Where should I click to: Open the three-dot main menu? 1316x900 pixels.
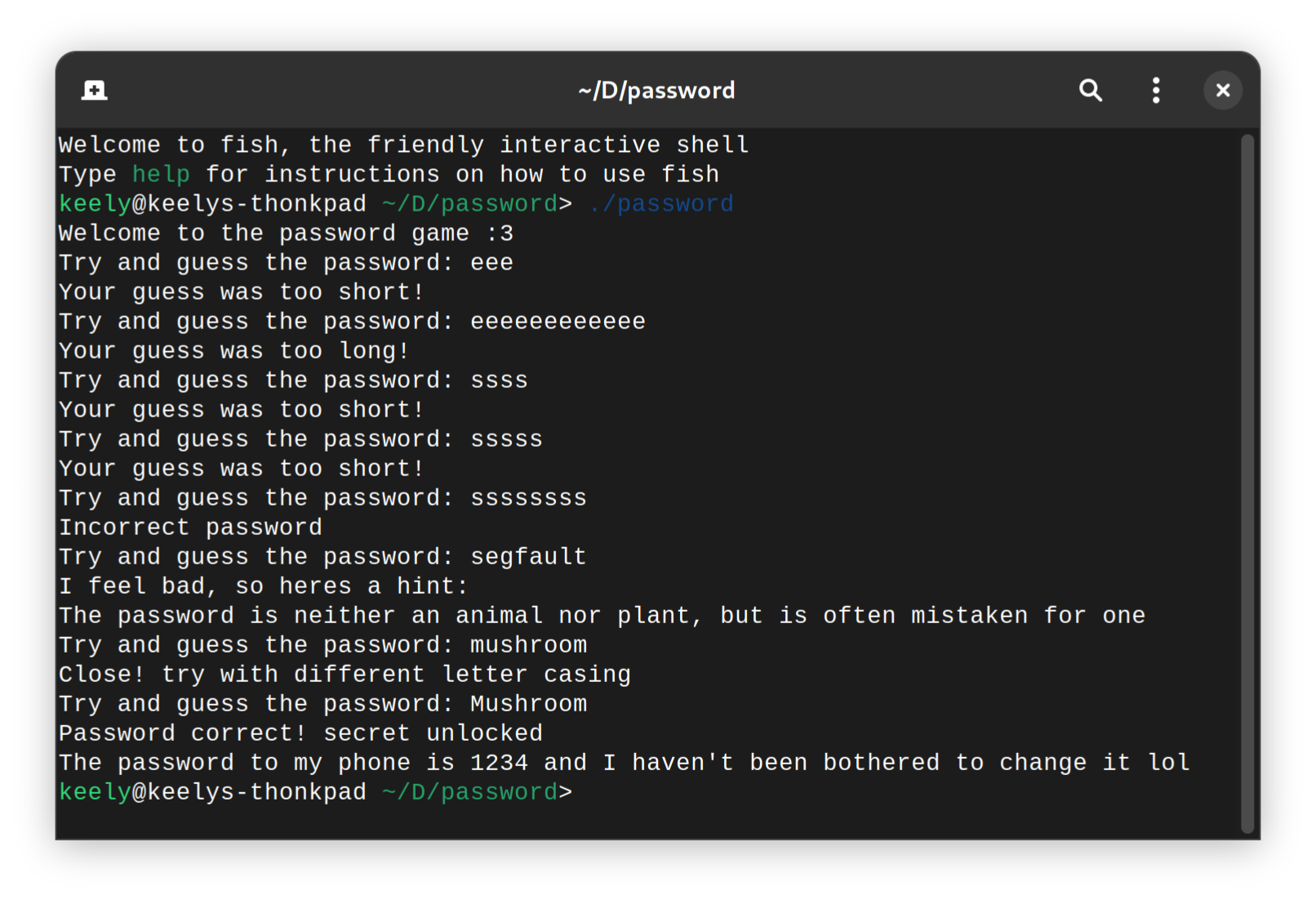coord(1156,90)
